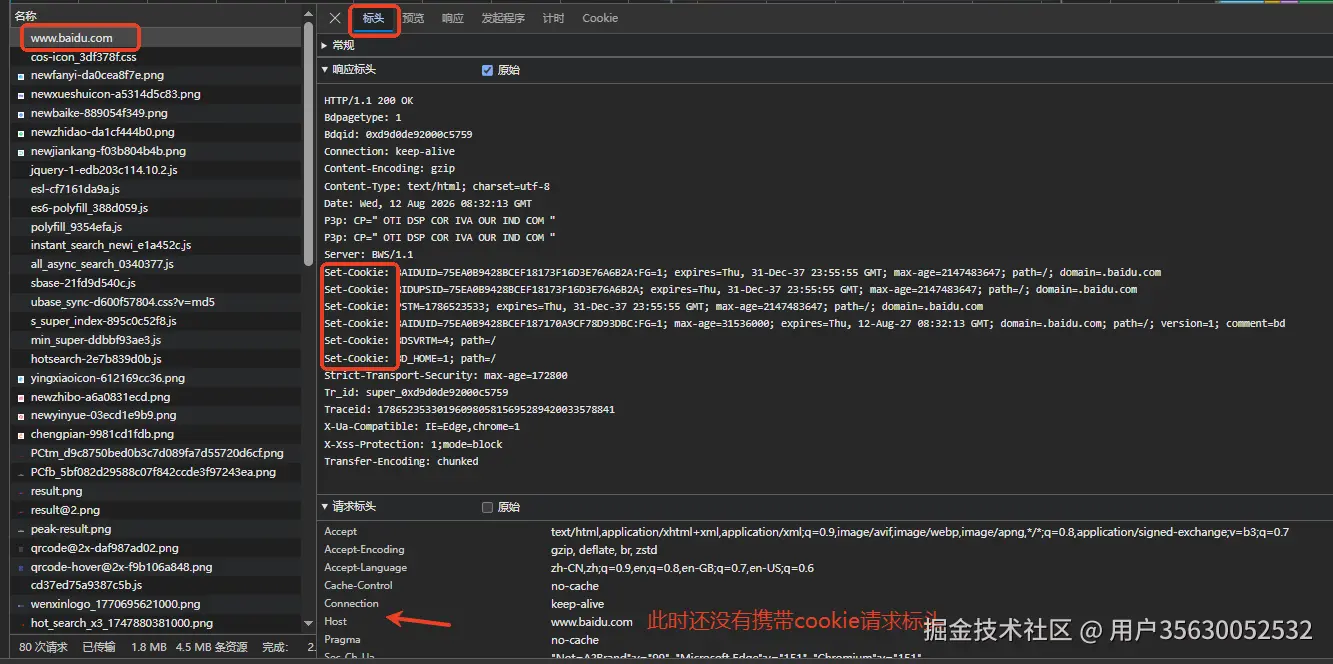
Task: Check the 原始 checkbox for request headers
Action: pyautogui.click(x=487, y=507)
